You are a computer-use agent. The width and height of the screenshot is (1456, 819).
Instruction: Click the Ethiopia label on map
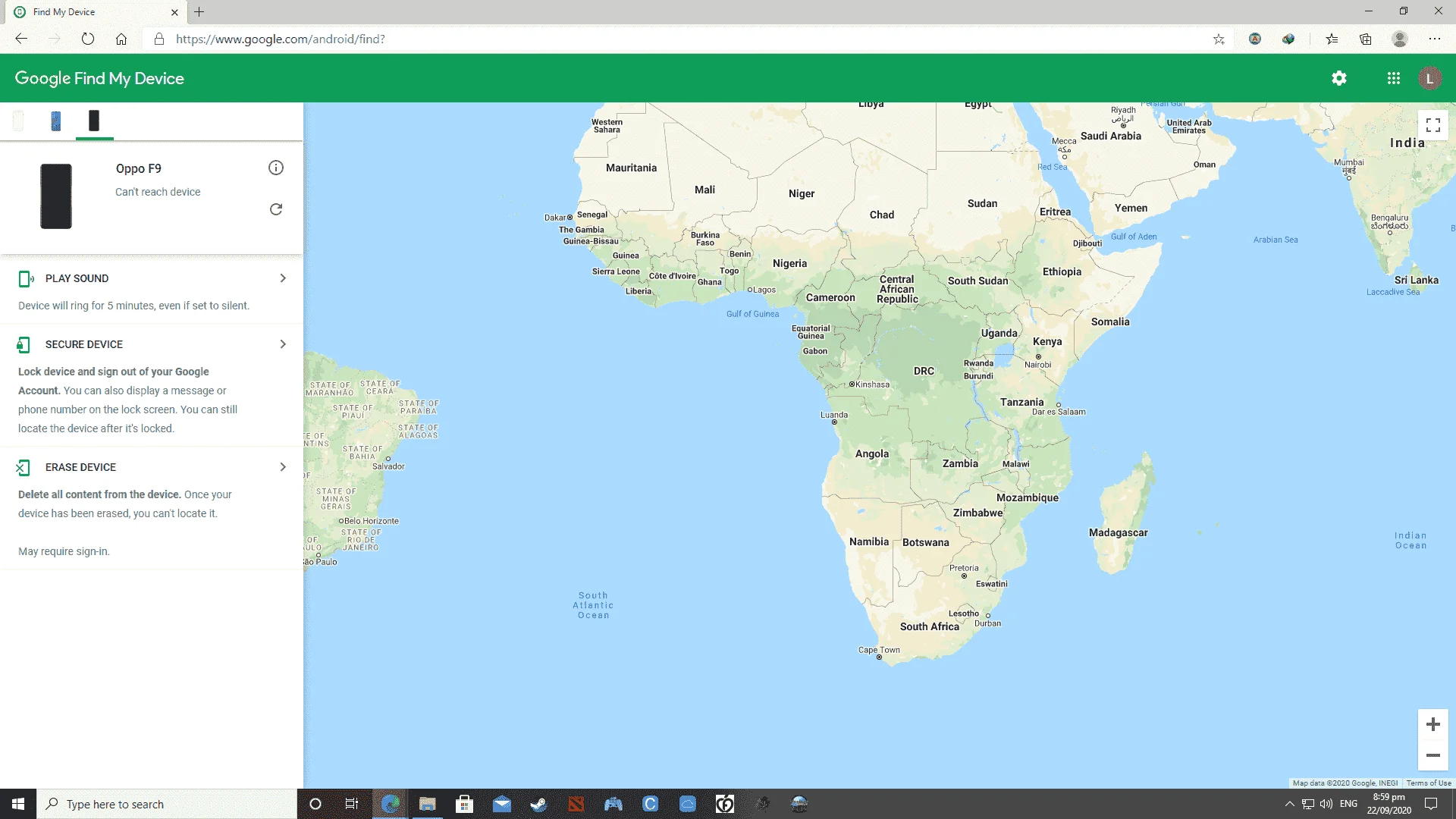[x=1062, y=271]
